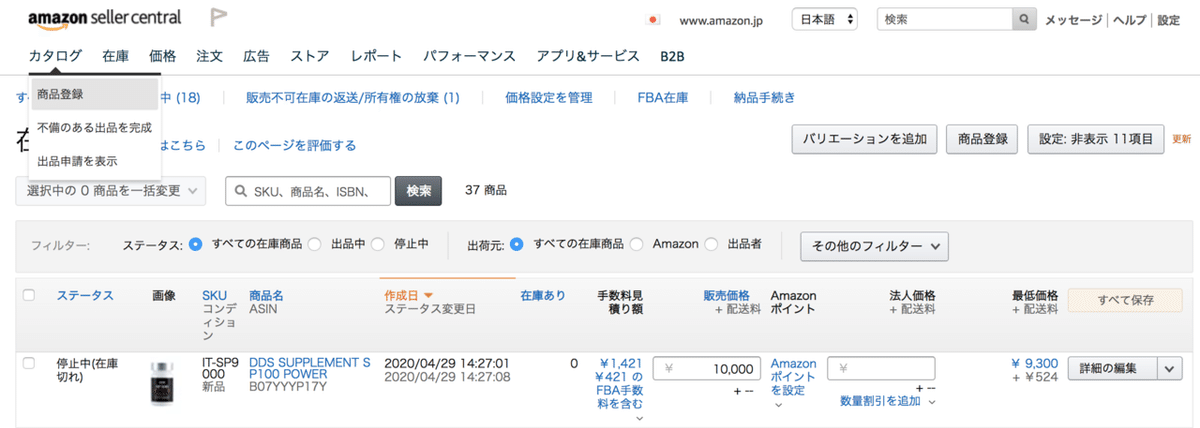Open the FBA在庫 link
1200x428 pixels.
click(x=662, y=97)
